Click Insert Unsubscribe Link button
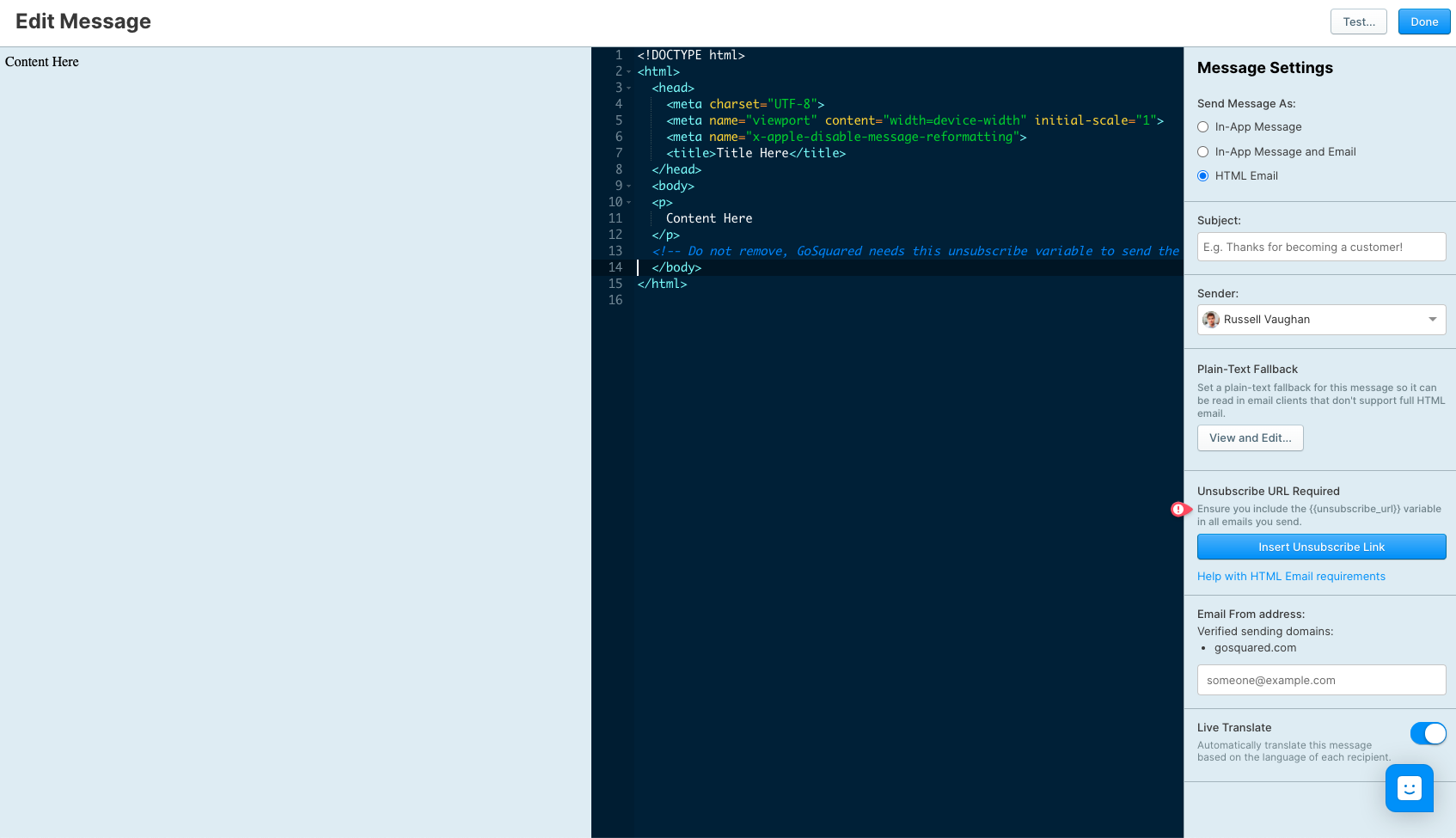Viewport: 1456px width, 838px height. (1322, 547)
